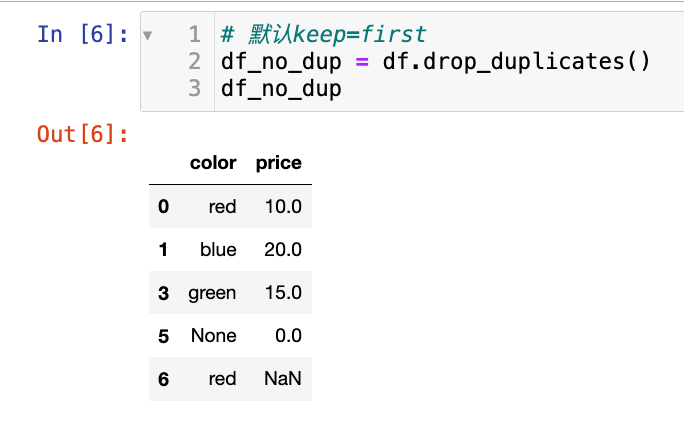Viewport: 684px width, 428px height.
Task: Click line number 1 in the gutter
Action: coord(194,35)
